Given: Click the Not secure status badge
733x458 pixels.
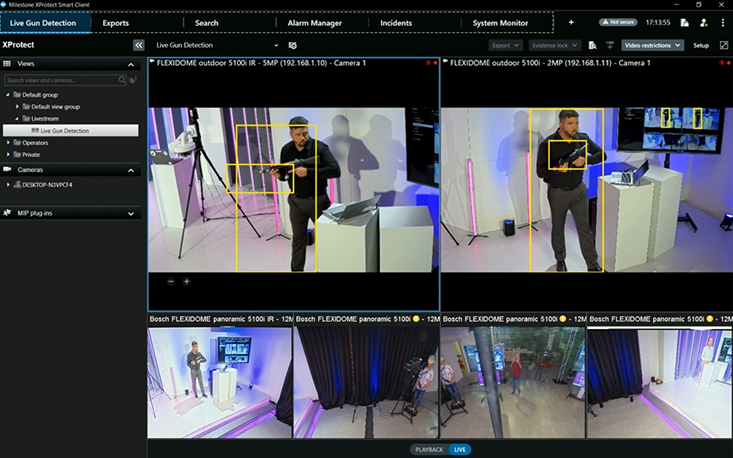Looking at the screenshot, I should 618,22.
